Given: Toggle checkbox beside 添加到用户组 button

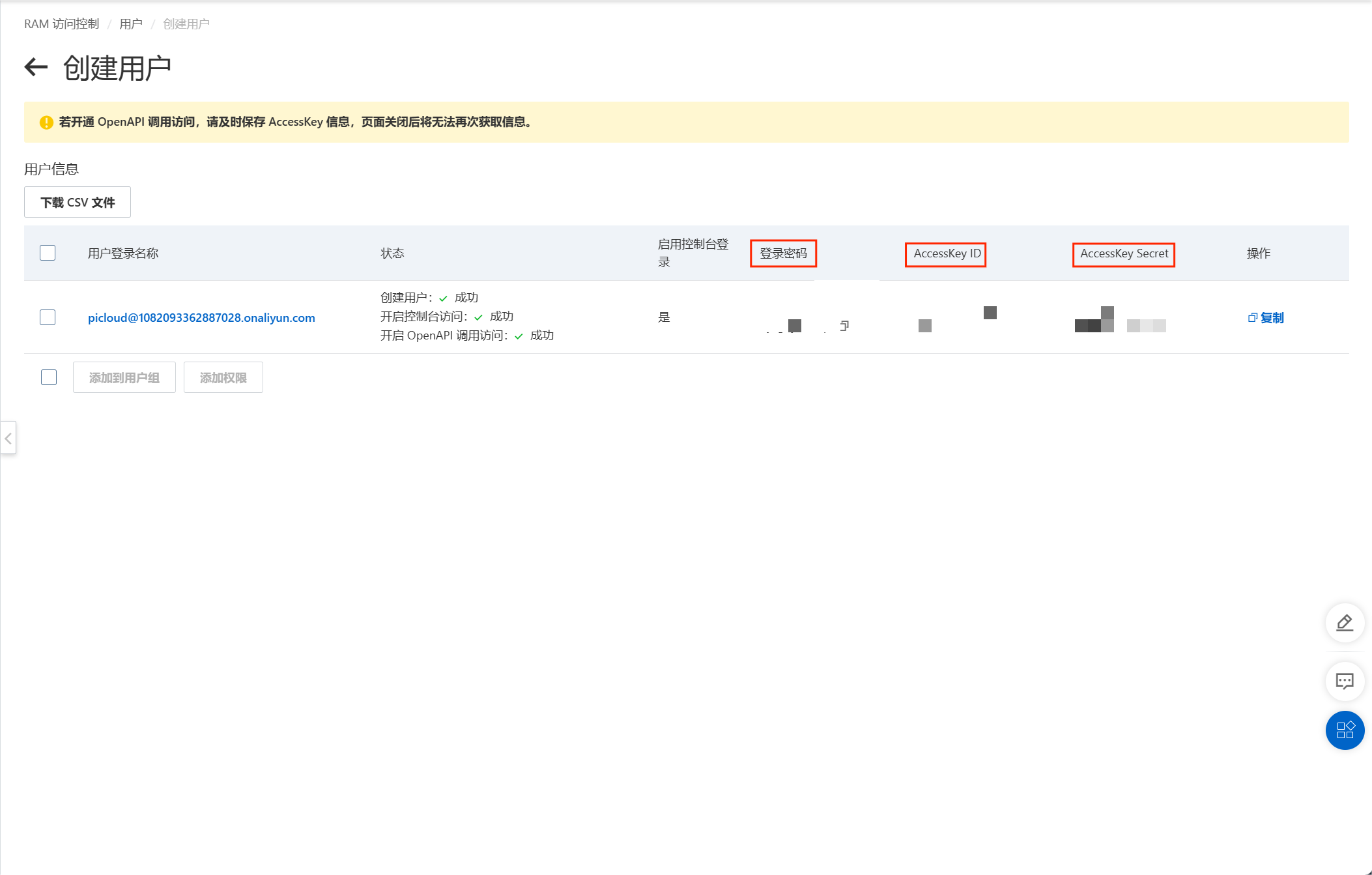Looking at the screenshot, I should tap(49, 377).
